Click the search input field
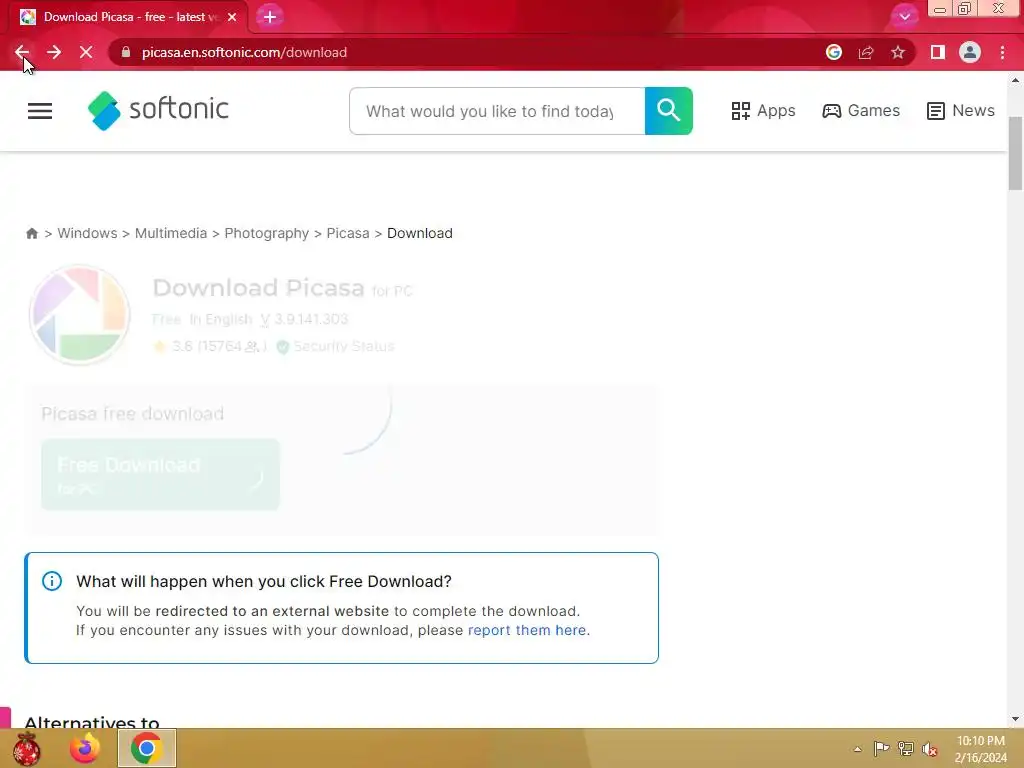The width and height of the screenshot is (1024, 768). tap(497, 111)
